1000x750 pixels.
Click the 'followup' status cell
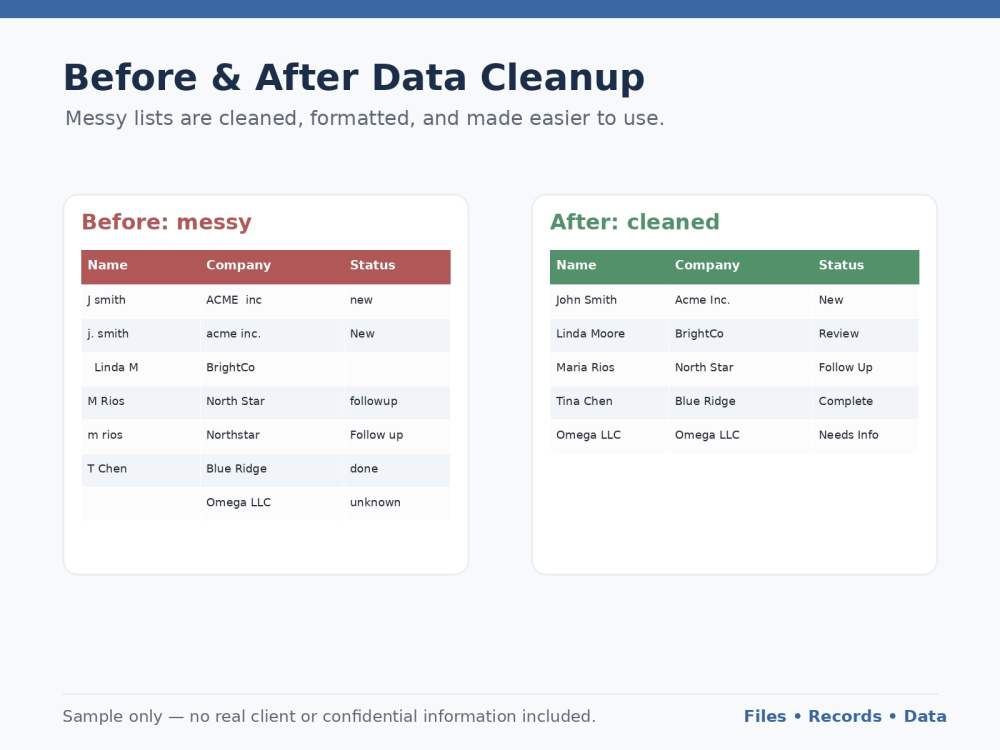[397, 402]
